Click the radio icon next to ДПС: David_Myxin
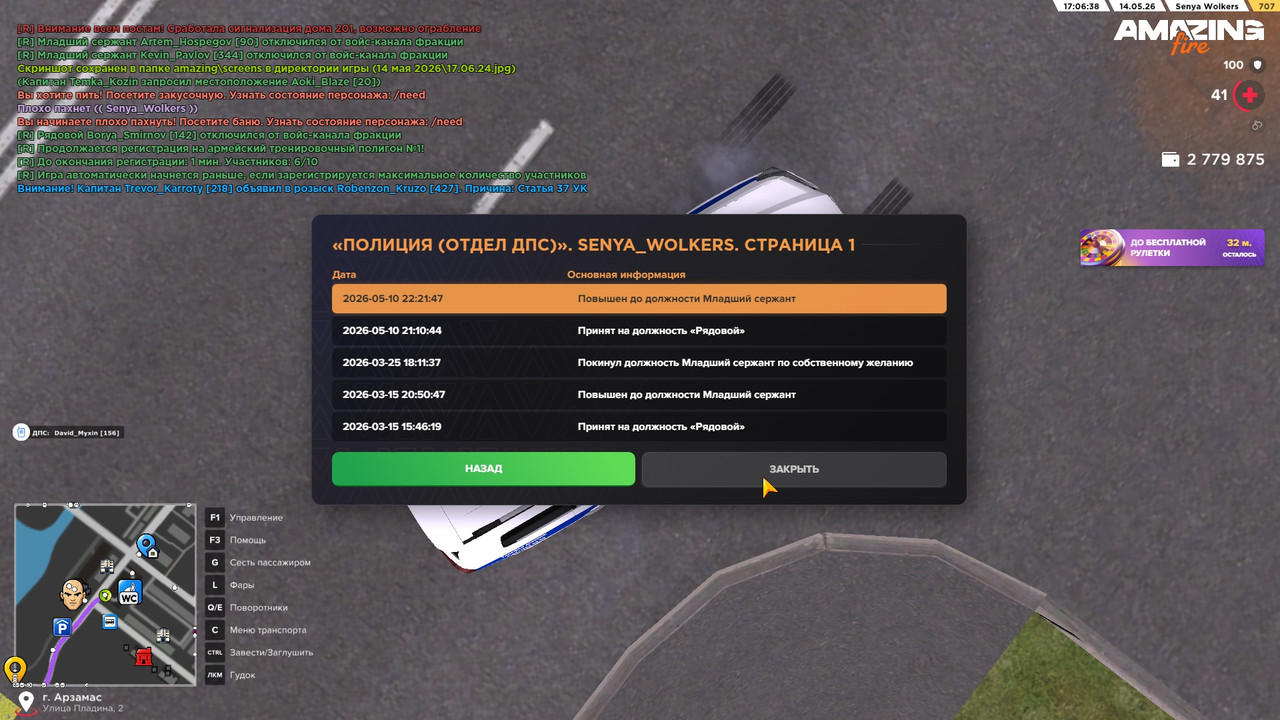 (21, 432)
